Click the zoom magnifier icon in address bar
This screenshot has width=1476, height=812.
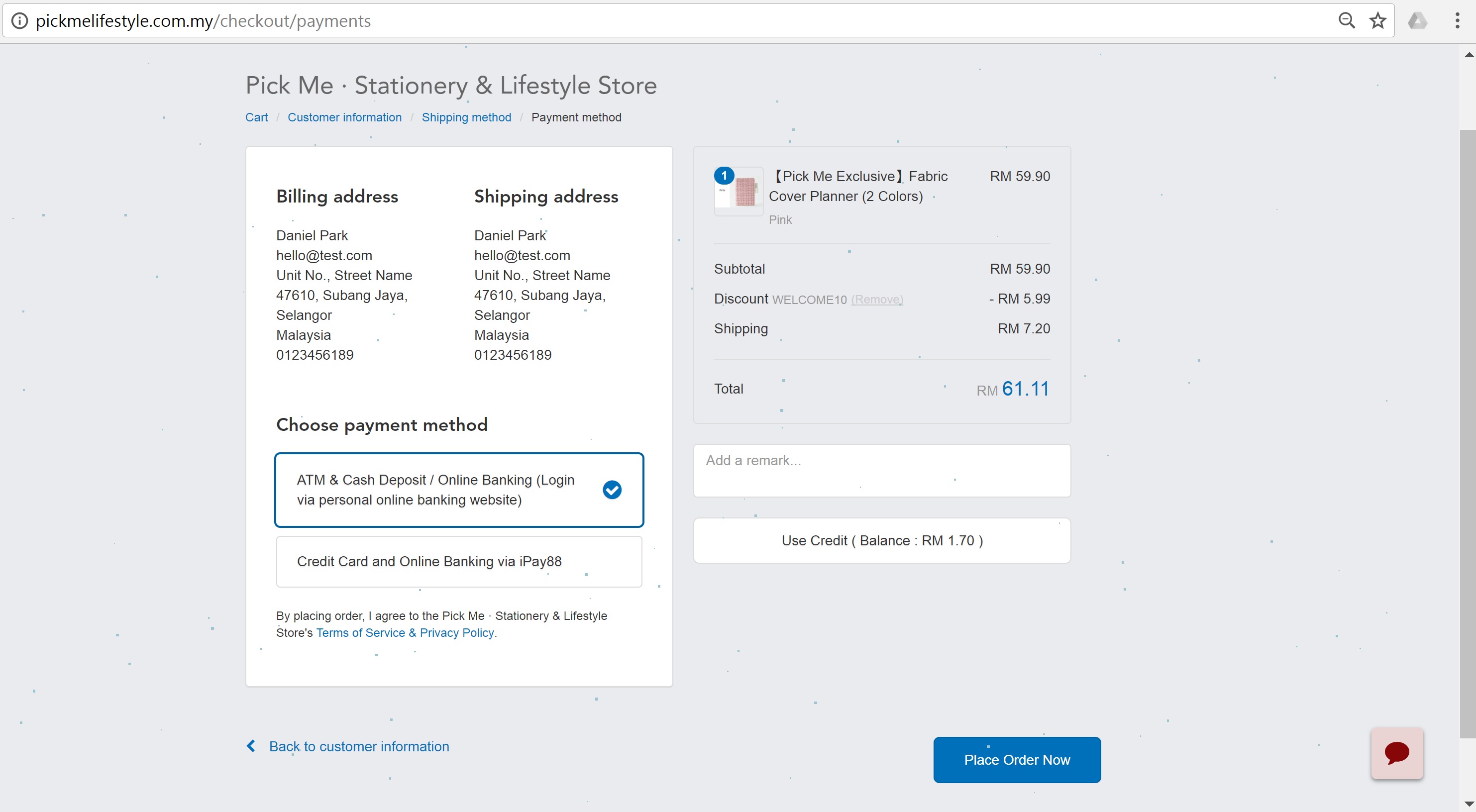[1346, 21]
